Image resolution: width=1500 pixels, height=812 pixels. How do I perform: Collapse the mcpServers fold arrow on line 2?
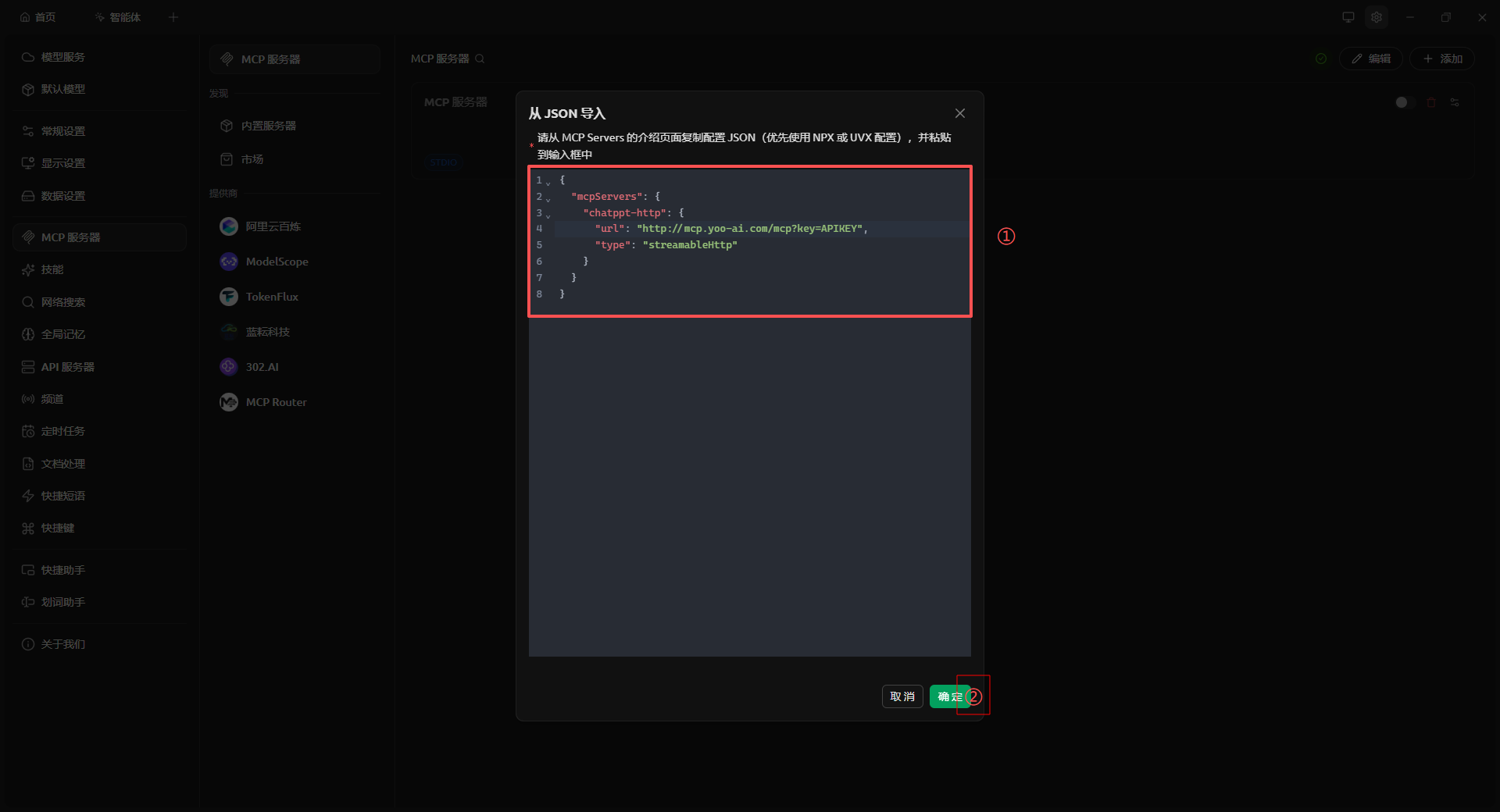[x=548, y=198]
